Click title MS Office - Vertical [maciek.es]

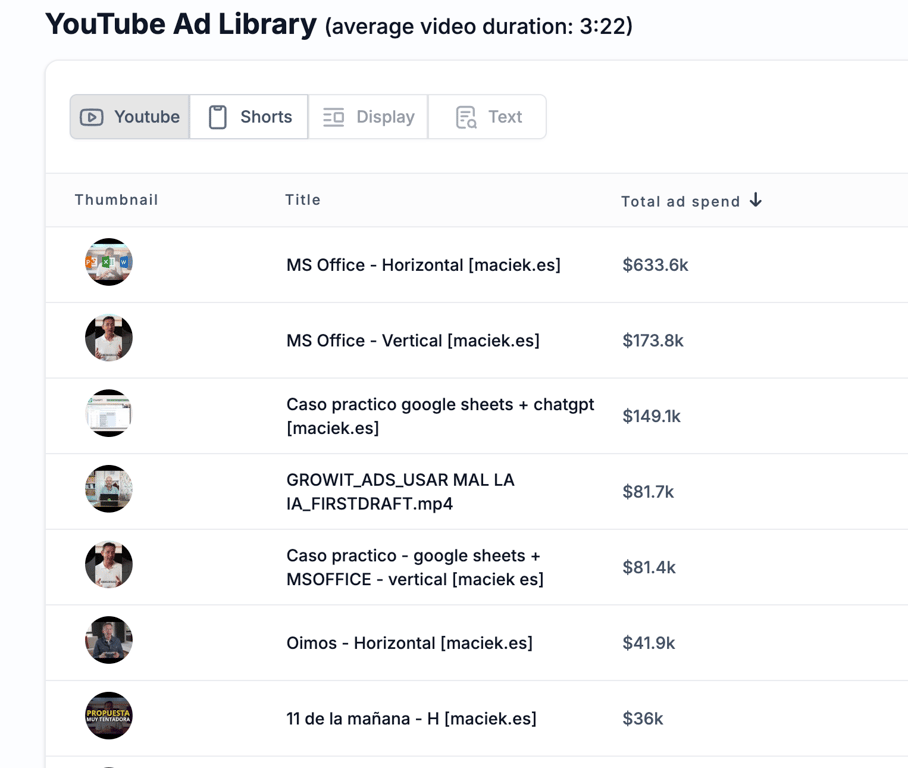(x=413, y=341)
